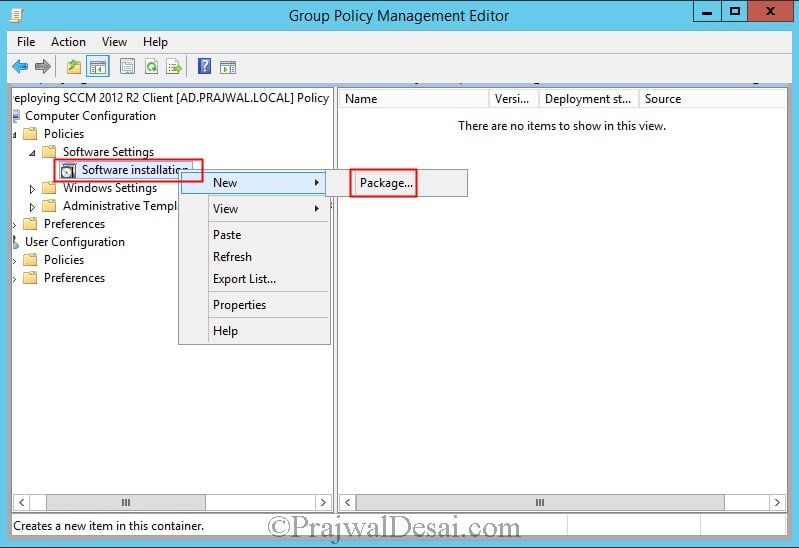
Task: Click the Administrative Templates folder icon
Action: pyautogui.click(x=49, y=205)
